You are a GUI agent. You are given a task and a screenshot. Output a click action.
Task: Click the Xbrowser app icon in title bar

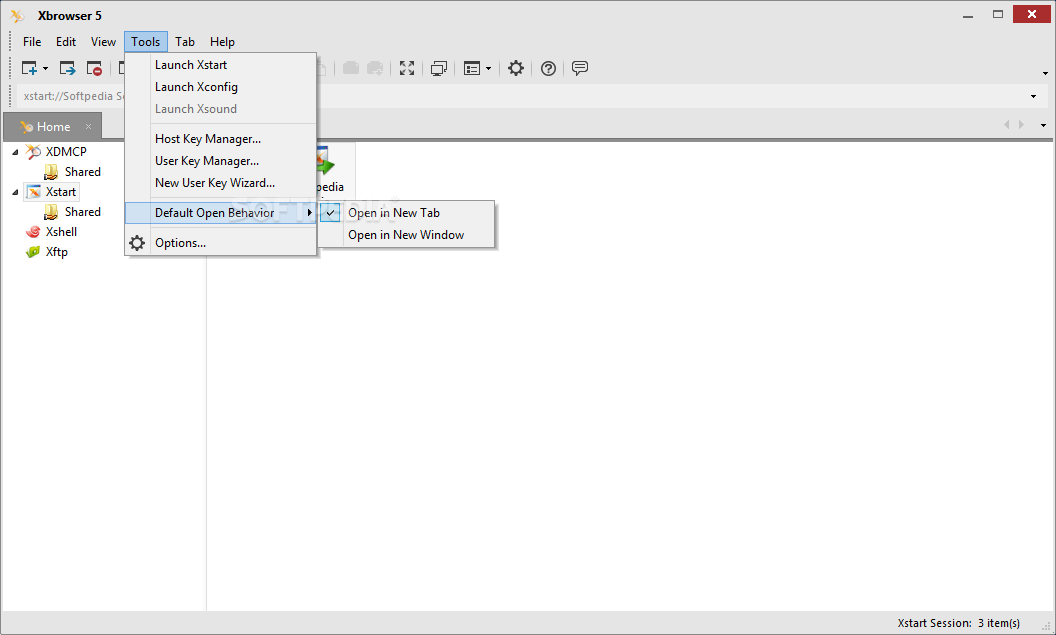click(x=18, y=15)
